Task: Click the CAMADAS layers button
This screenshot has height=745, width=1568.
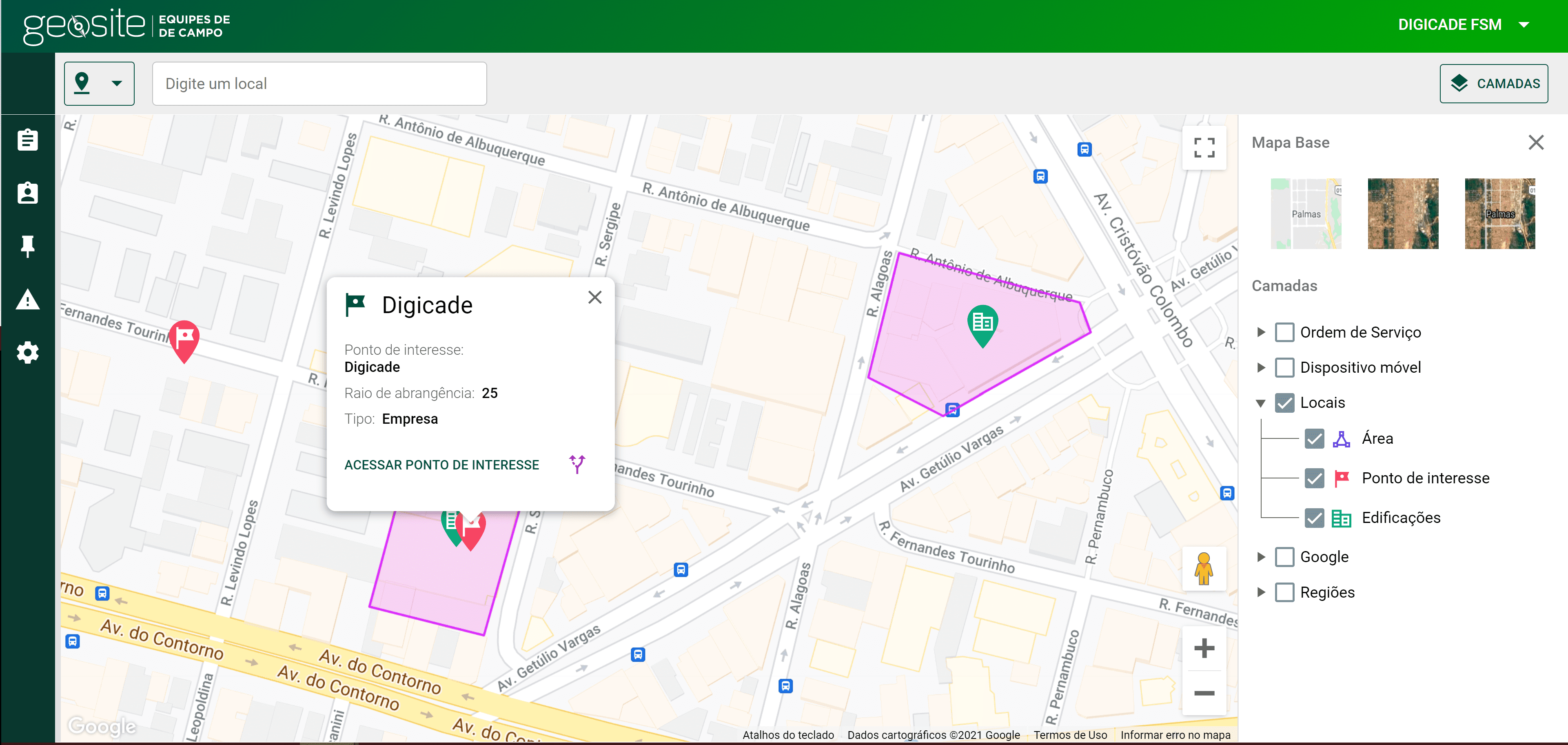Action: click(x=1493, y=83)
